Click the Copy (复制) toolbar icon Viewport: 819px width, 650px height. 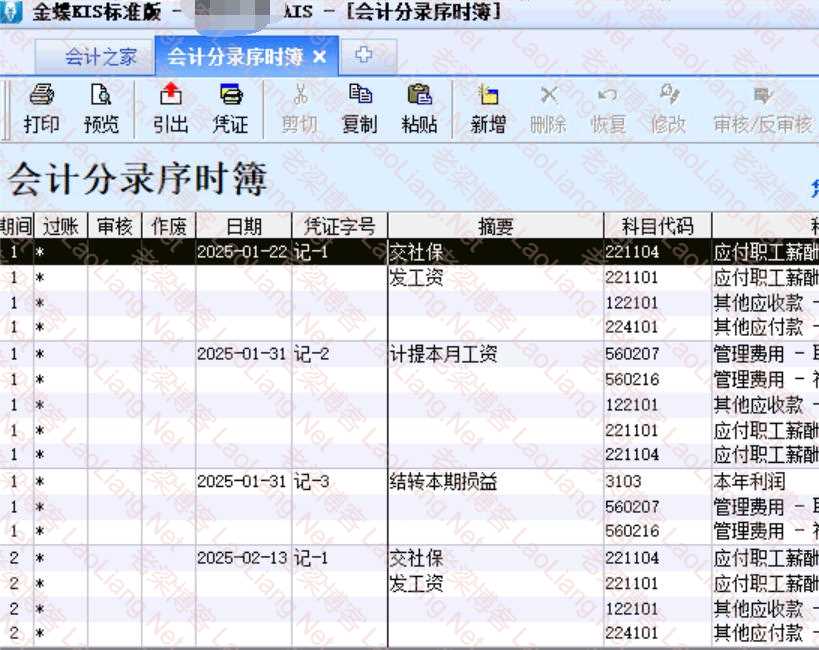pyautogui.click(x=359, y=109)
